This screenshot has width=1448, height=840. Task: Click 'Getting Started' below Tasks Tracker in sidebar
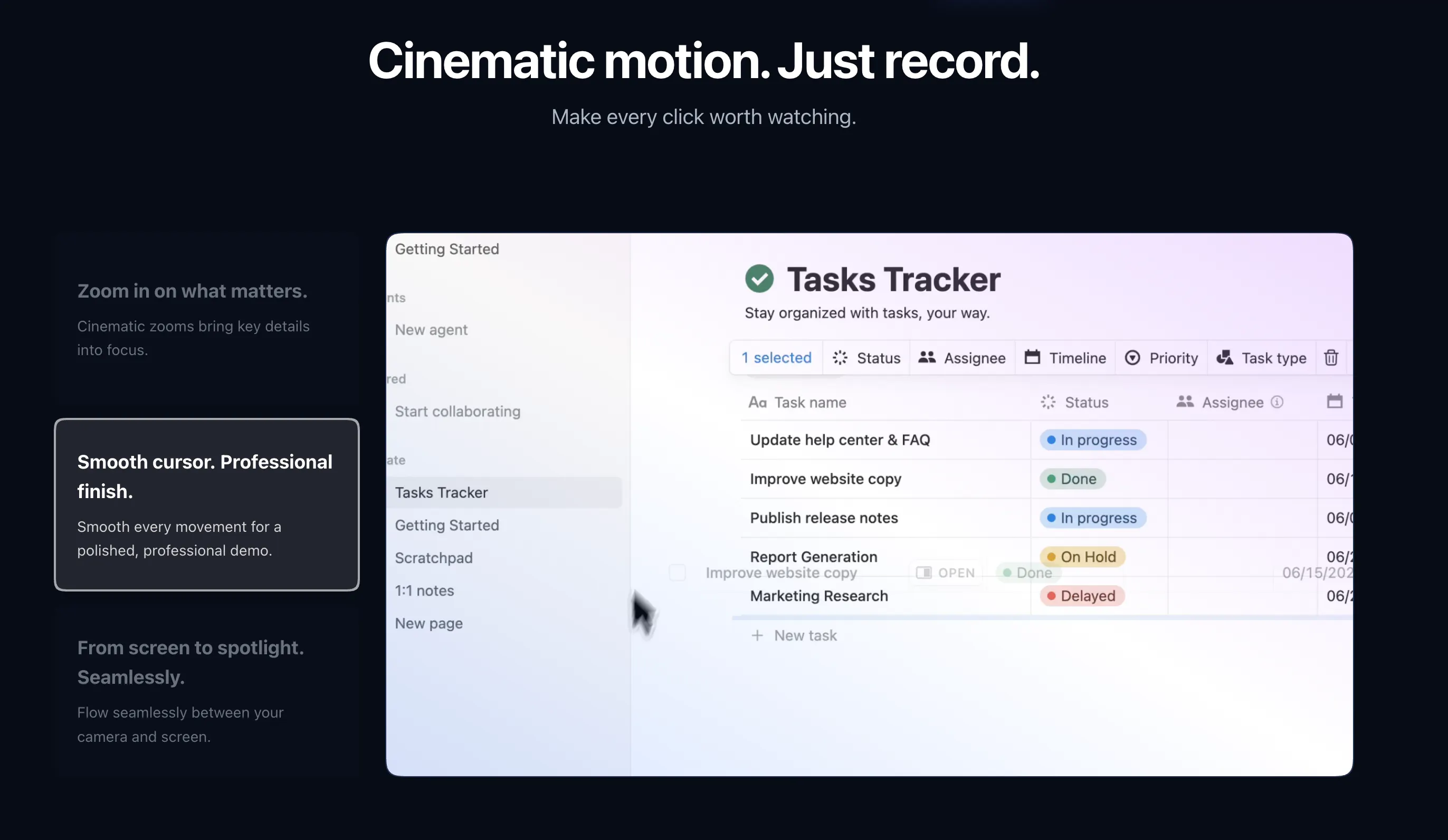click(x=446, y=525)
